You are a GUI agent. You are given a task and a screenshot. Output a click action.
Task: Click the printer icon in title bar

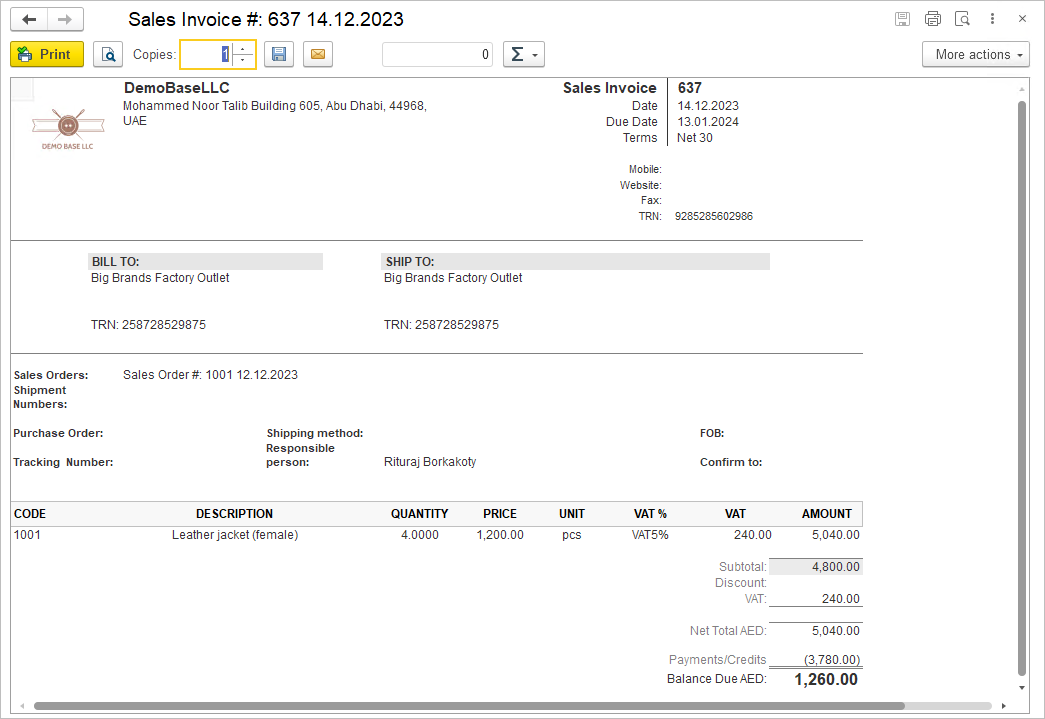(933, 19)
